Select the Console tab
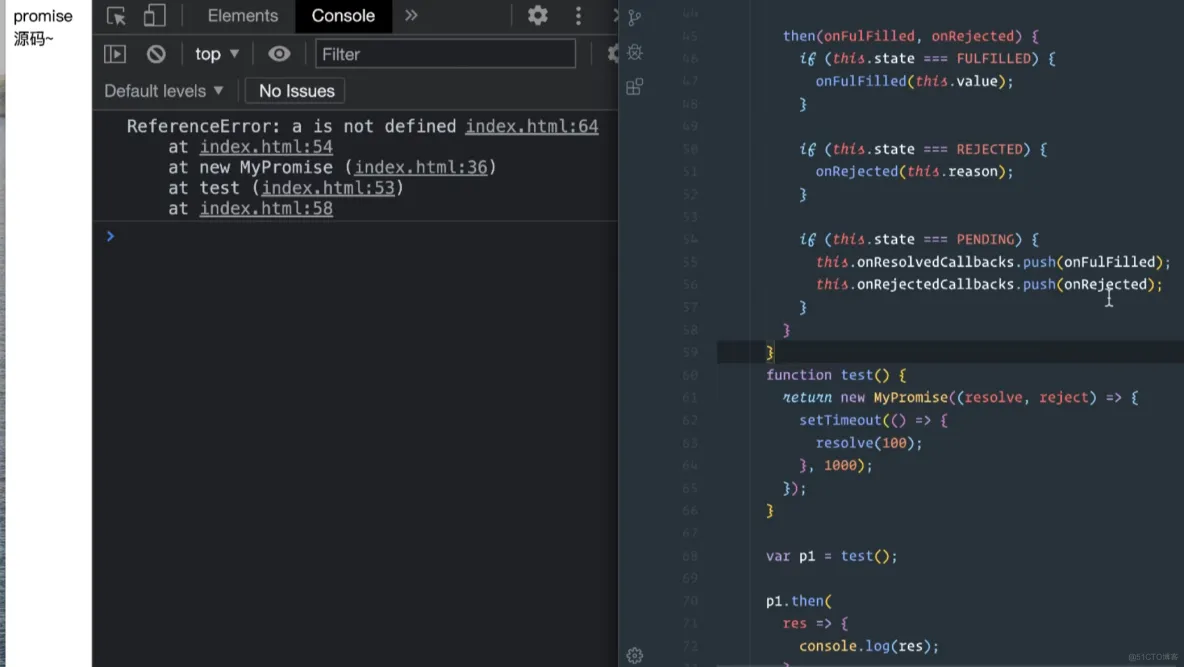This screenshot has width=1184, height=667. coord(343,16)
